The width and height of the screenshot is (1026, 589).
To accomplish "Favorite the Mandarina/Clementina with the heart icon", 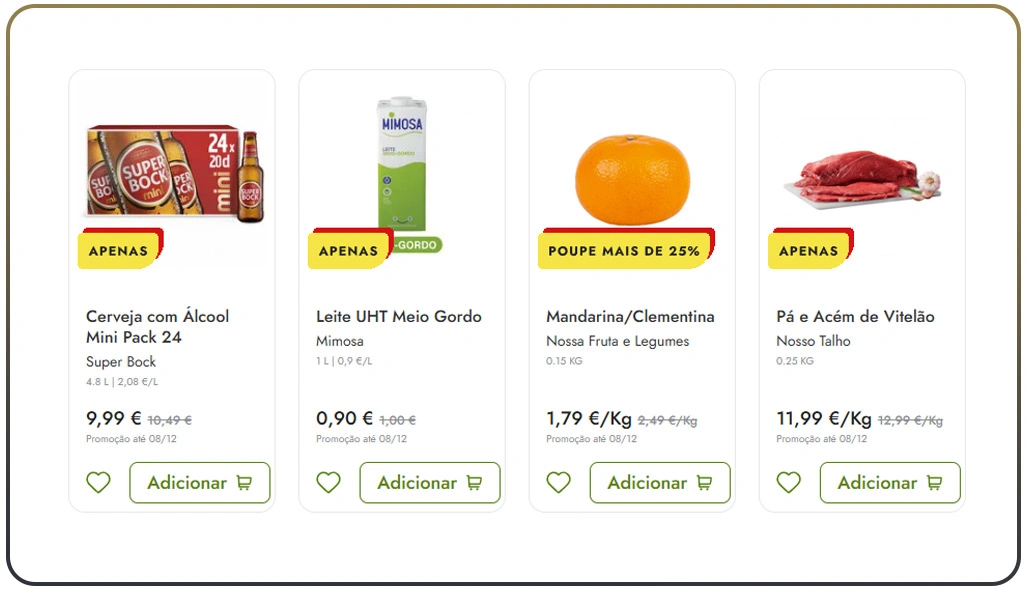I will [x=558, y=482].
